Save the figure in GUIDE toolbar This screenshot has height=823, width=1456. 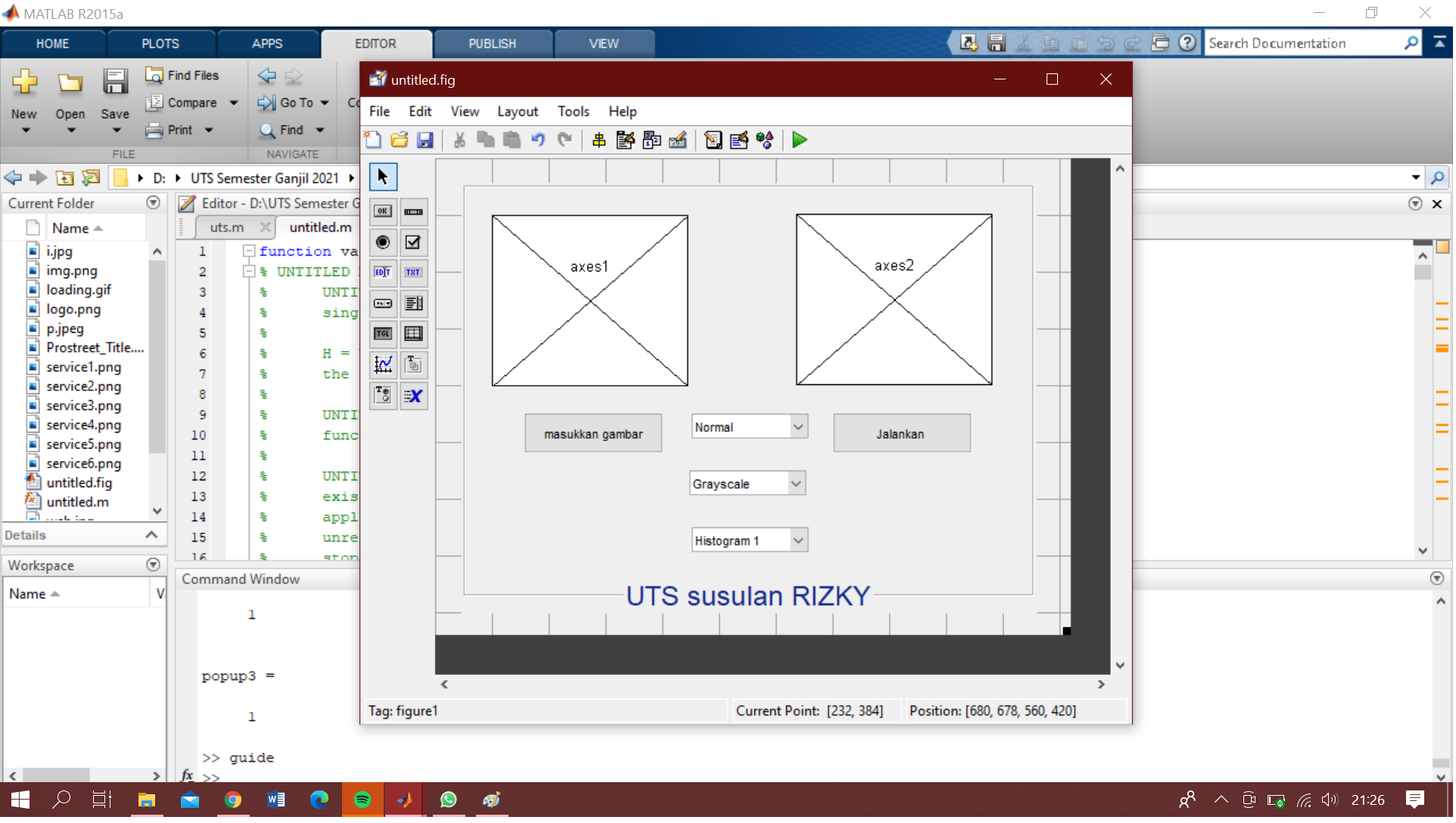425,140
